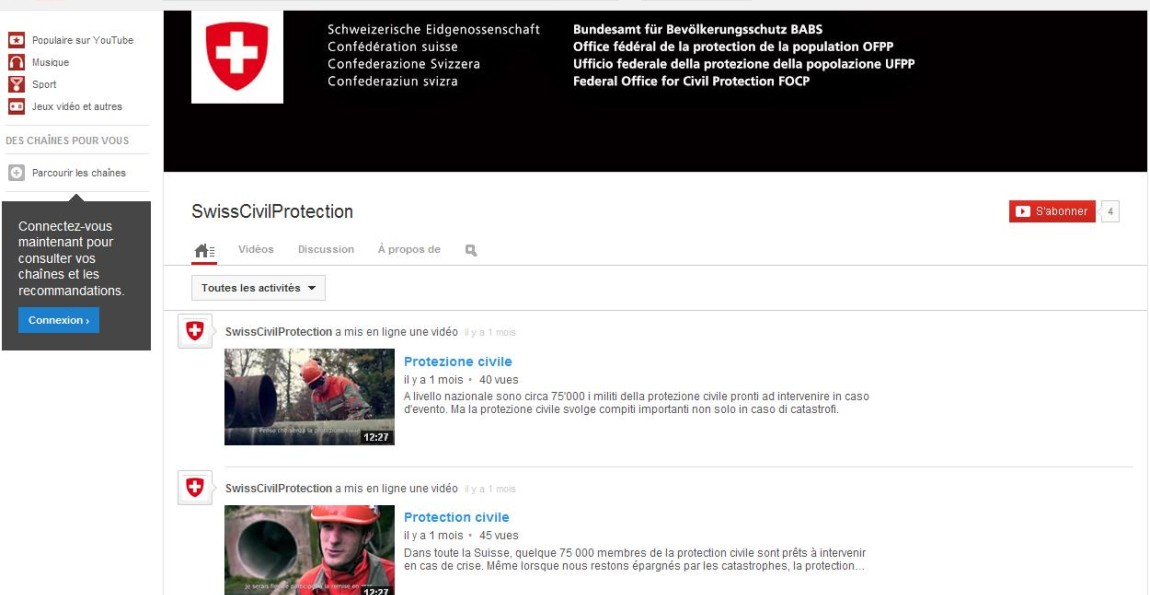The image size is (1150, 595).
Task: Play the Protection civile video thumbnail
Action: coord(309,549)
